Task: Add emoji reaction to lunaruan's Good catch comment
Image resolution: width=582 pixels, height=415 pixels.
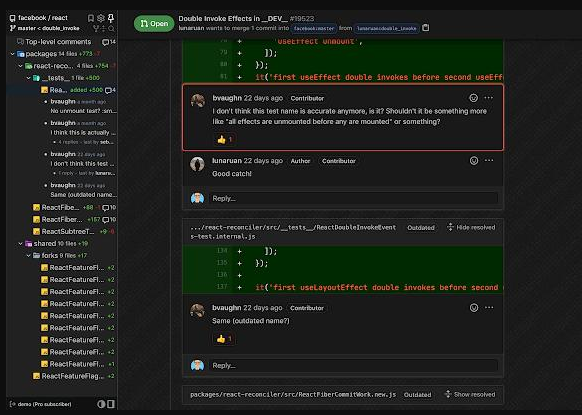Action: tap(474, 161)
